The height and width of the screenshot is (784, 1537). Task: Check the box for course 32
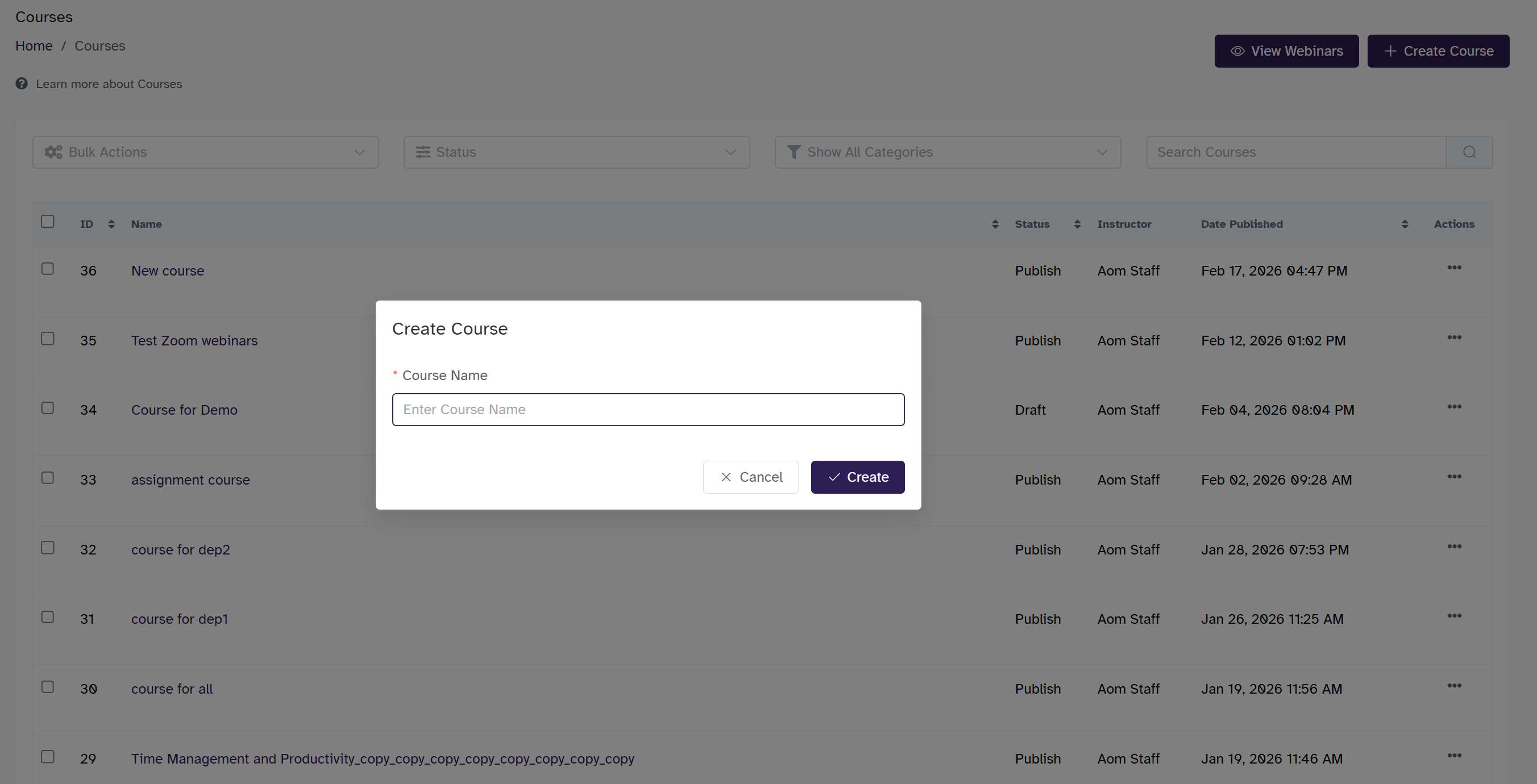pyautogui.click(x=48, y=547)
